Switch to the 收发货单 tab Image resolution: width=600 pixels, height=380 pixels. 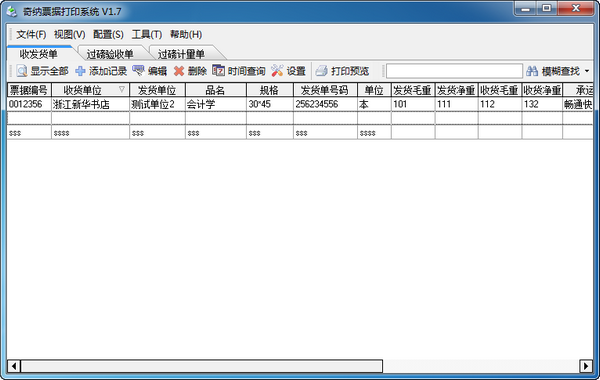pyautogui.click(x=39, y=54)
